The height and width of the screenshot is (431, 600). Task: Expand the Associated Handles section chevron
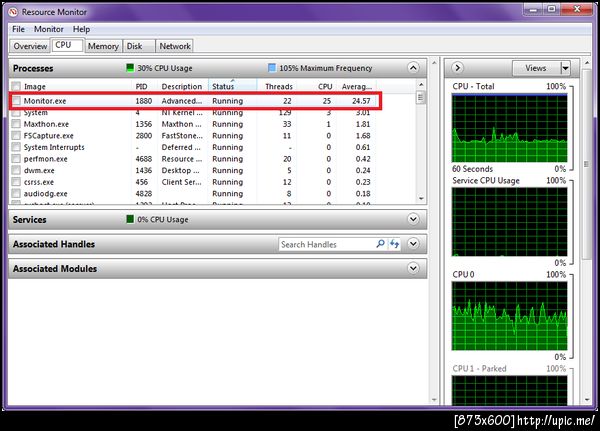[413, 244]
